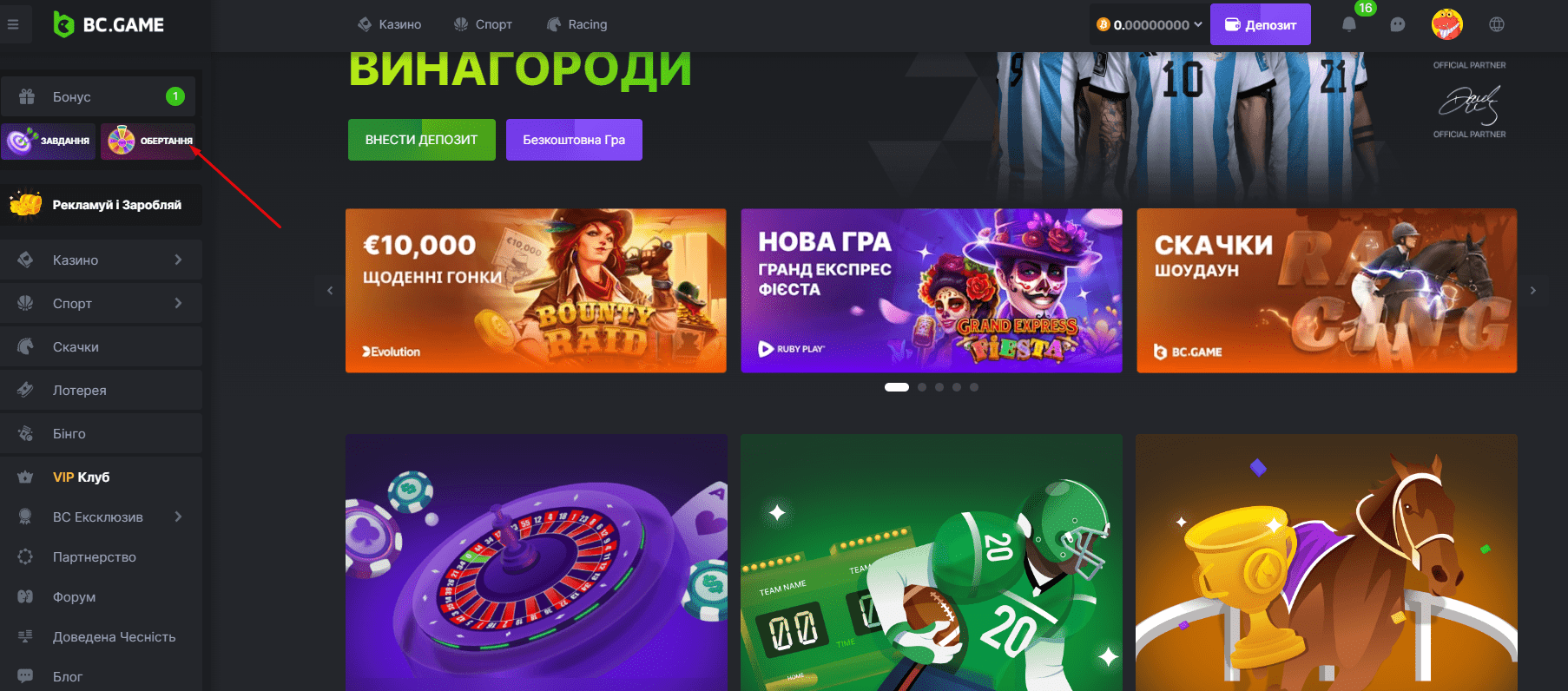Image resolution: width=1568 pixels, height=691 pixels.
Task: Click the user avatar icon
Action: [1446, 24]
